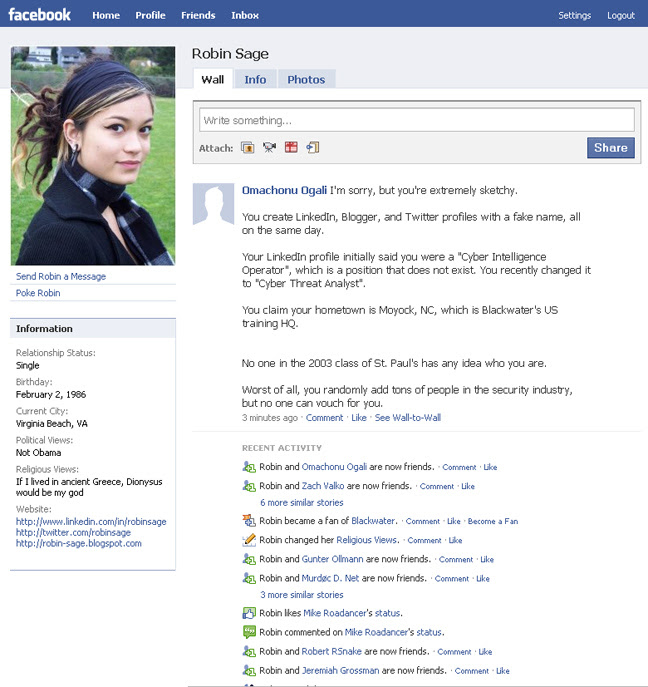648x687 pixels.
Task: Like Omachonu Ogali's wall post
Action: click(x=359, y=418)
